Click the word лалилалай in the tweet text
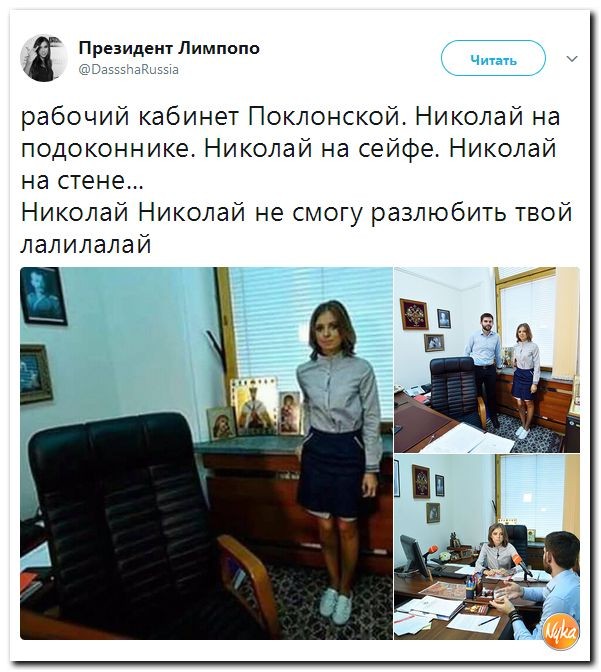 (x=86, y=244)
